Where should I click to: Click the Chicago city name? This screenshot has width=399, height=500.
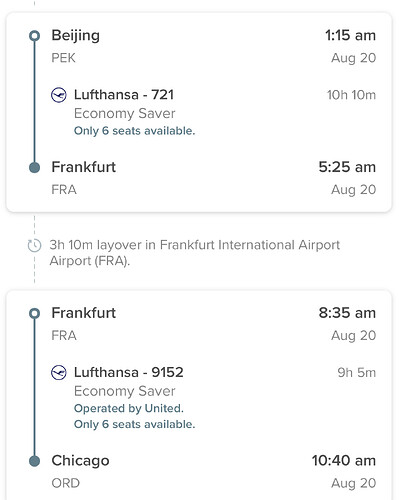pos(80,461)
